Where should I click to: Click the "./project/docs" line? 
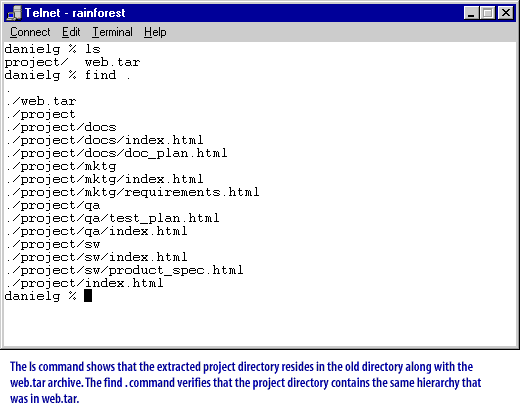tap(61, 127)
